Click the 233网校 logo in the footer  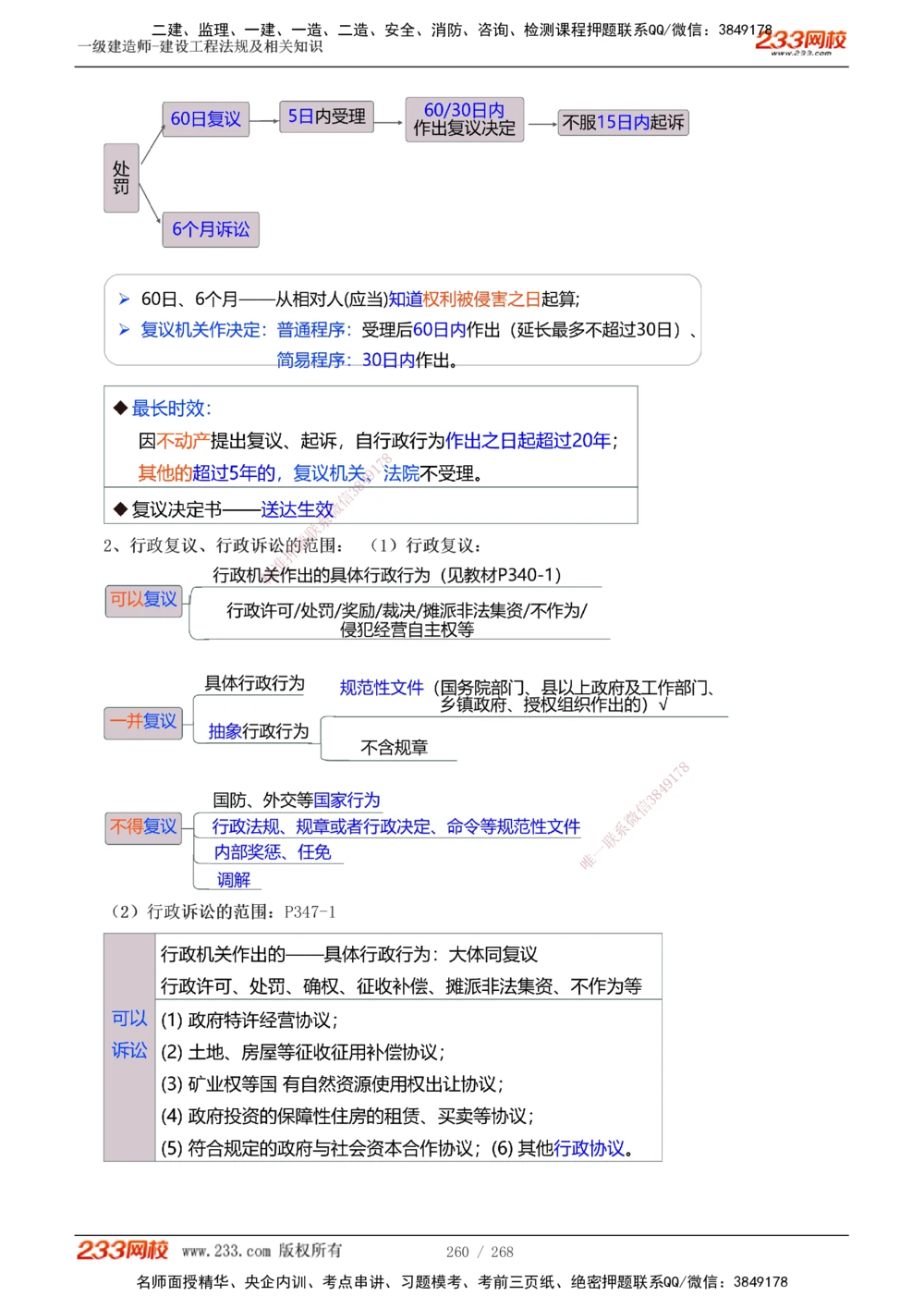click(124, 1249)
